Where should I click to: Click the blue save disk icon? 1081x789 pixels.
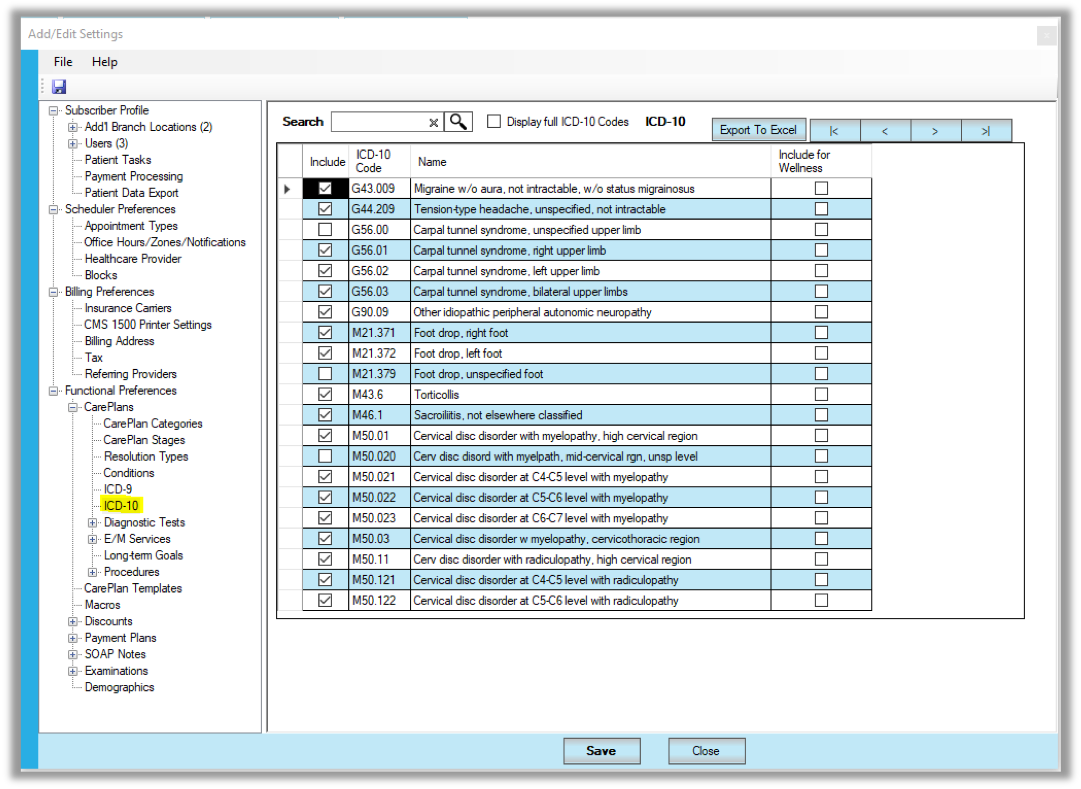coord(59,87)
